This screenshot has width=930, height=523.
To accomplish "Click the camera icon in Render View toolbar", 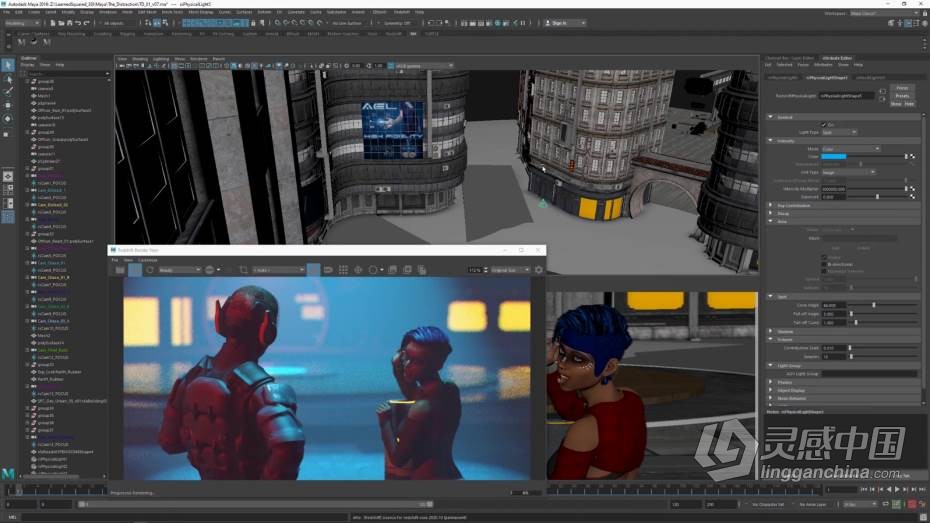I will tap(328, 270).
